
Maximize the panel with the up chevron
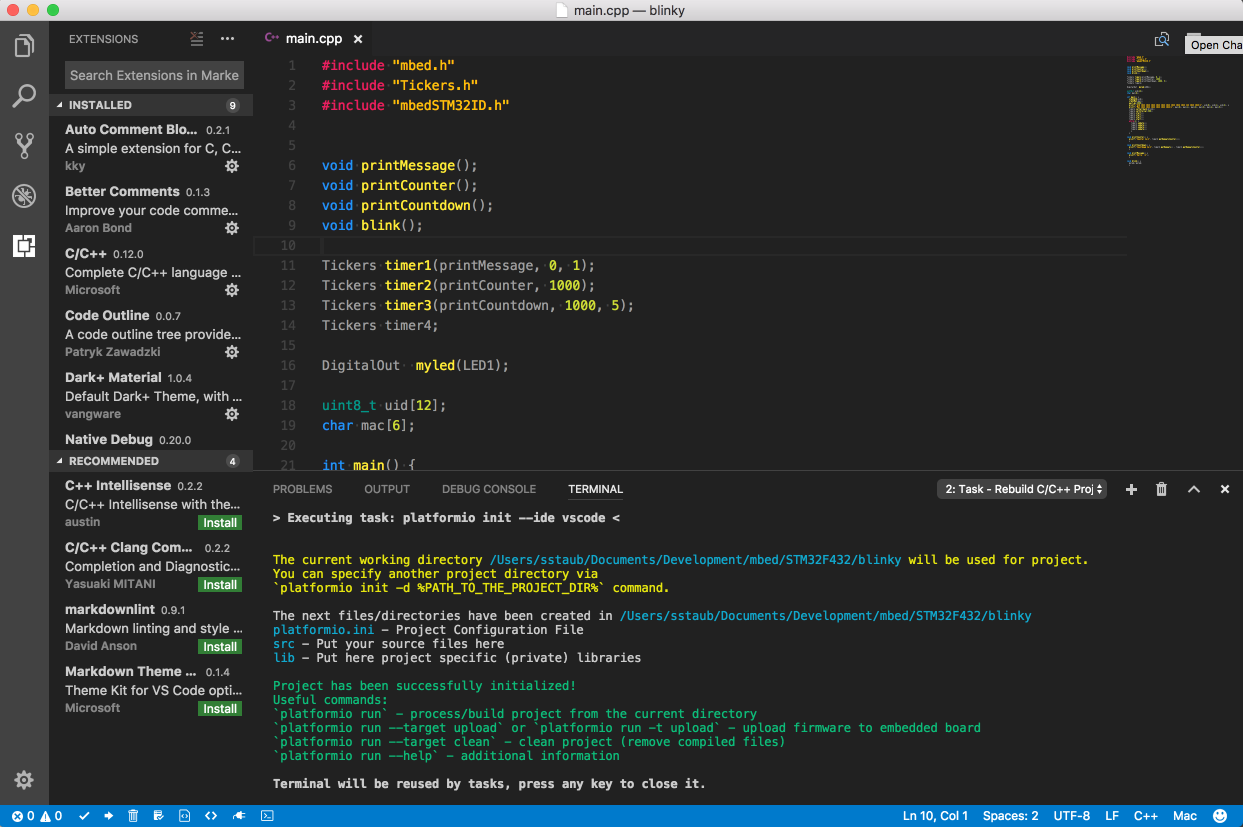point(1193,489)
